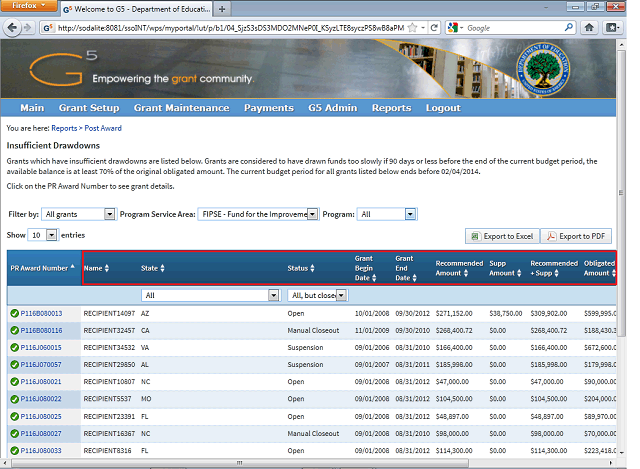Click the horizontal scrollbar thumb
The width and height of the screenshot is (640, 469).
point(240,463)
